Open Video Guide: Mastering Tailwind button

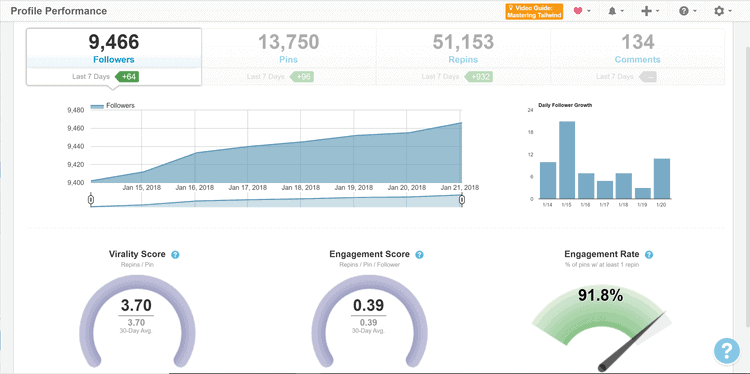(x=534, y=11)
